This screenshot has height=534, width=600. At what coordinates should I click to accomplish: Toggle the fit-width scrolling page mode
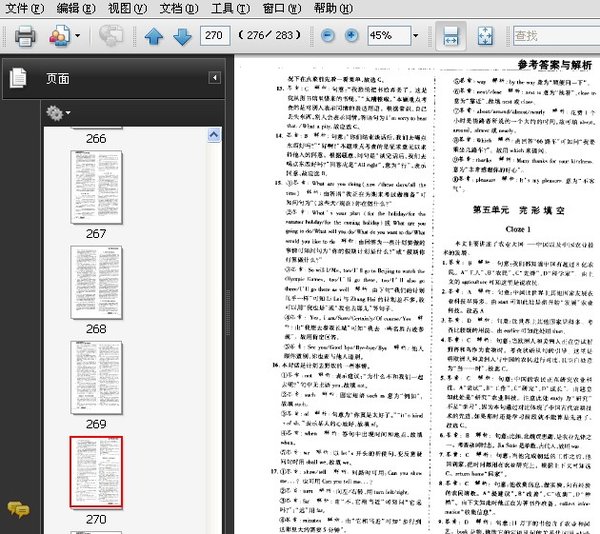451,36
